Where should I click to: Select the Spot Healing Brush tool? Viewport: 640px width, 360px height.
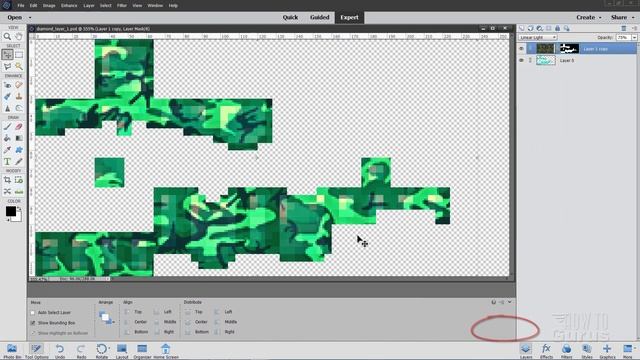coord(19,85)
